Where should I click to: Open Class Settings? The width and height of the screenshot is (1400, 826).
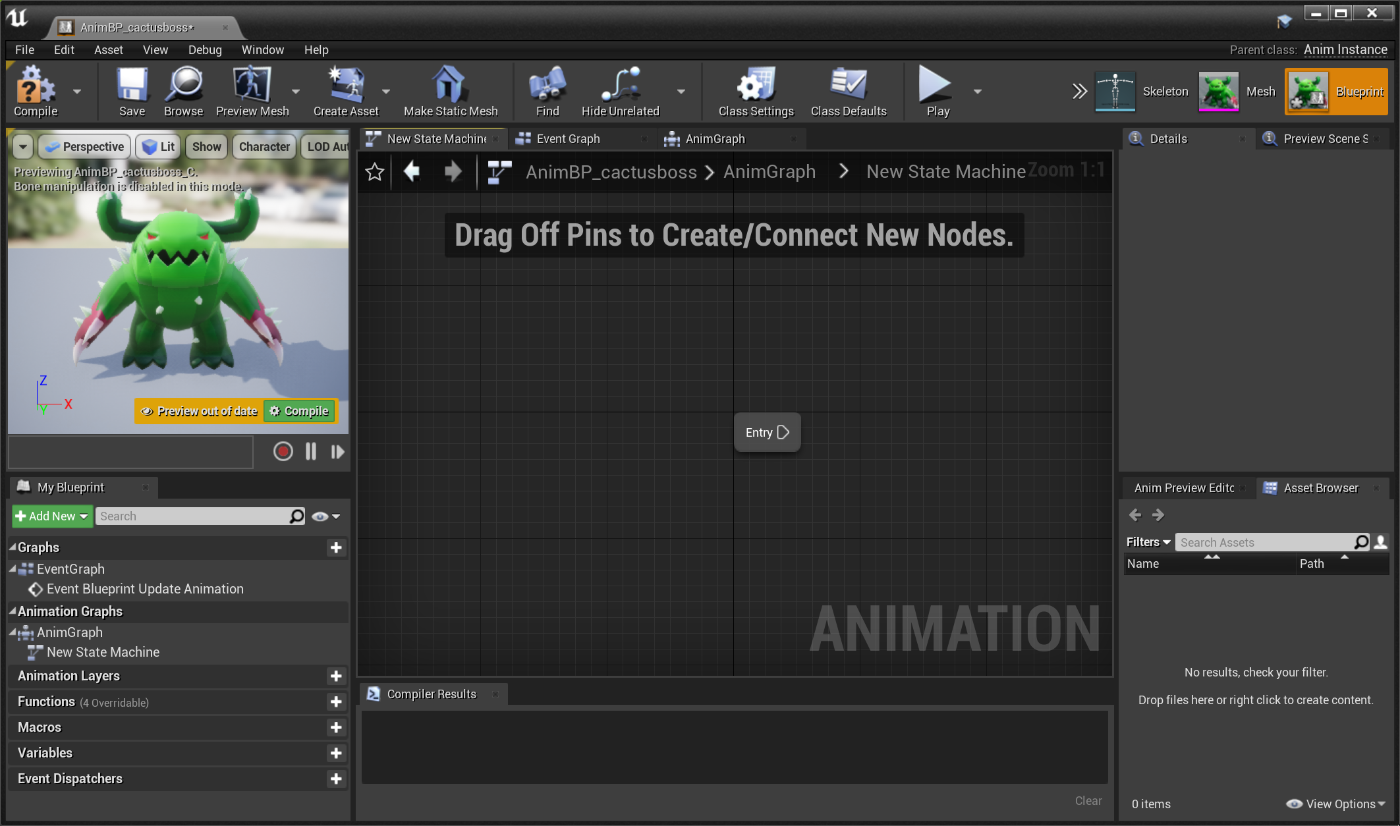[756, 91]
